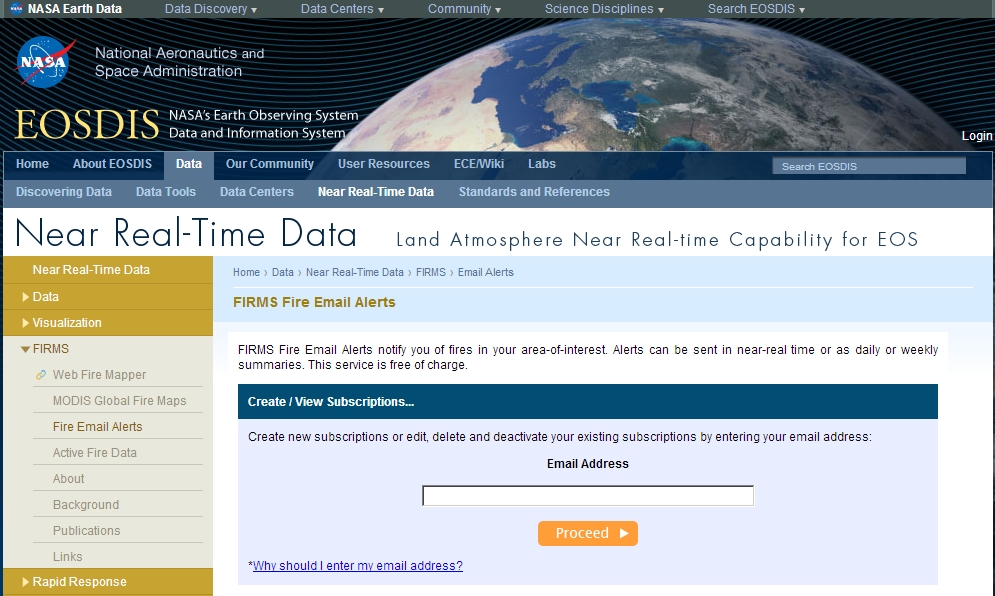Screen dimensions: 995x596
Task: Open Links sidebar item
Action: (x=67, y=557)
